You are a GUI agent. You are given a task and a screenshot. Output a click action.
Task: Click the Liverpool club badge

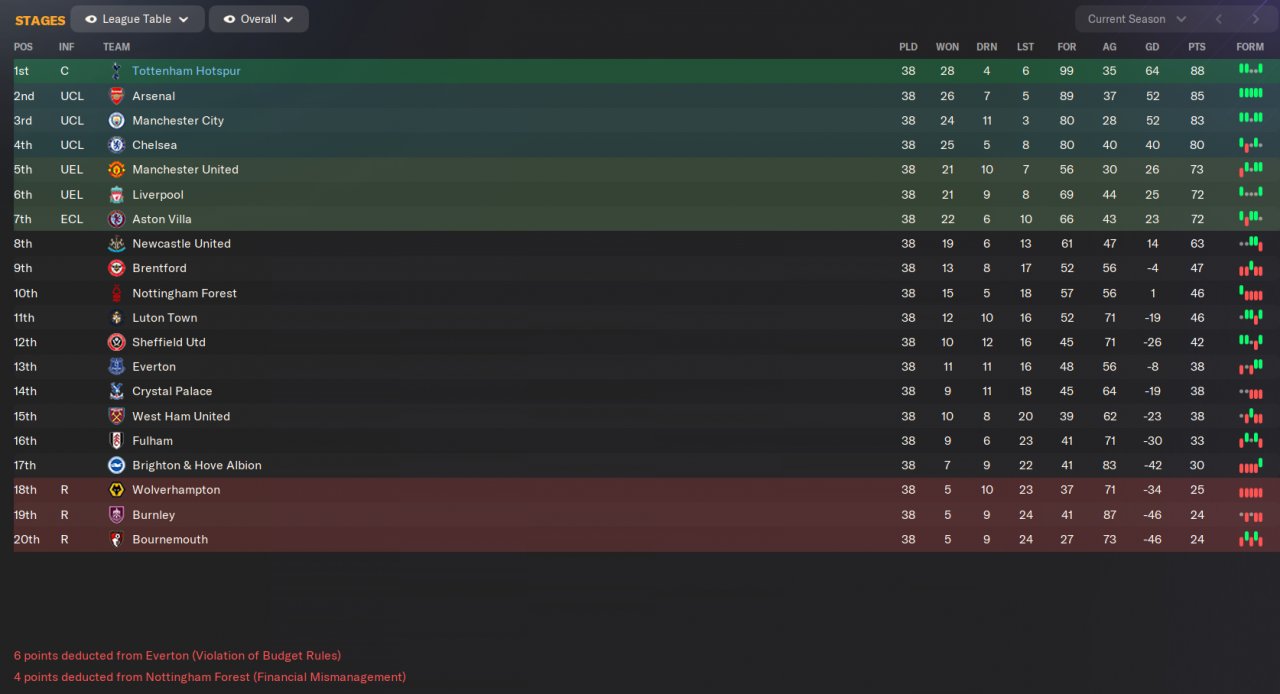coord(116,194)
